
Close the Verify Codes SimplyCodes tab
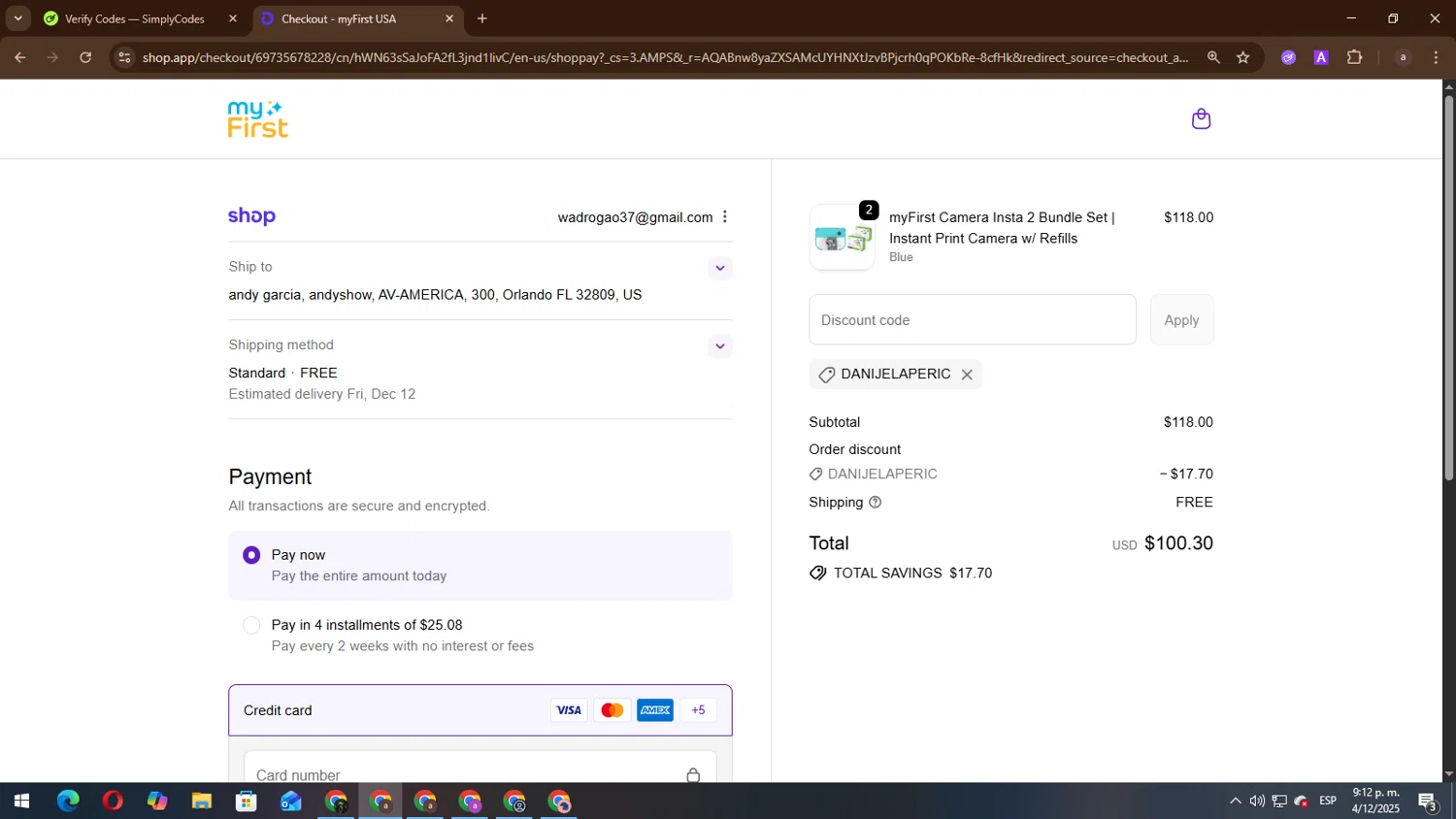[x=233, y=18]
